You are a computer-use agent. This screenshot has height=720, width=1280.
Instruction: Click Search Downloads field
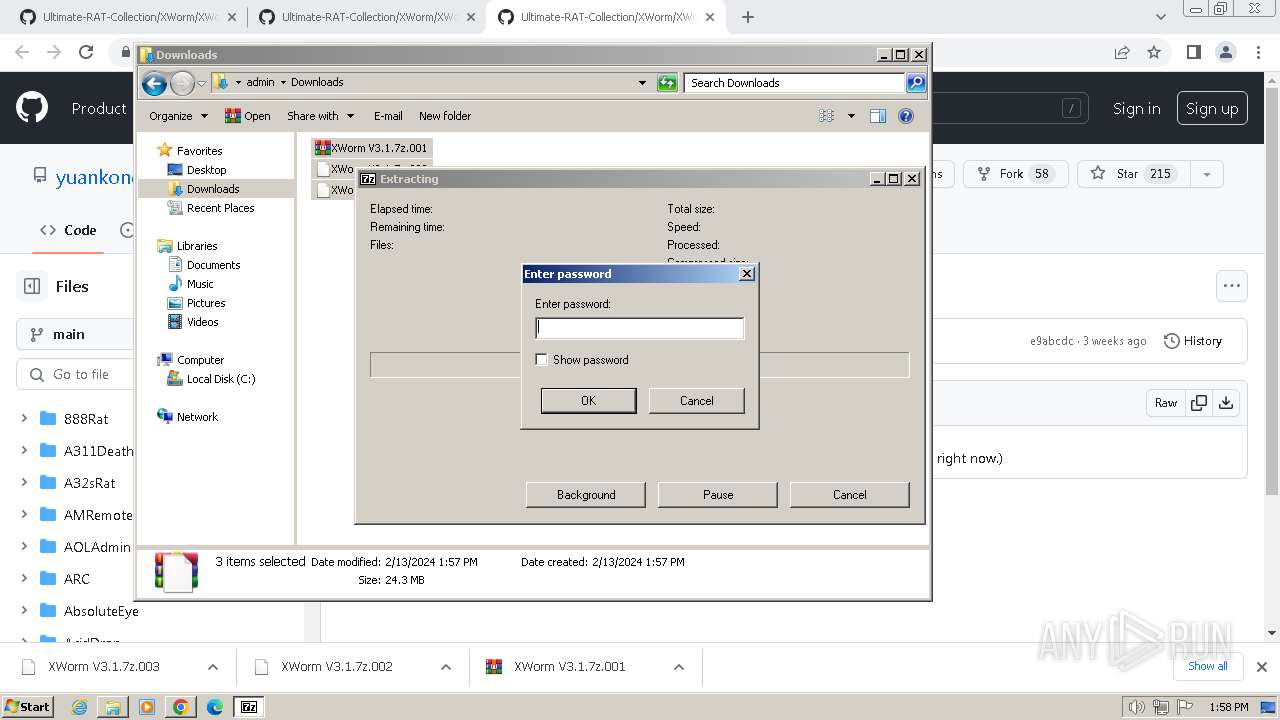[x=795, y=83]
